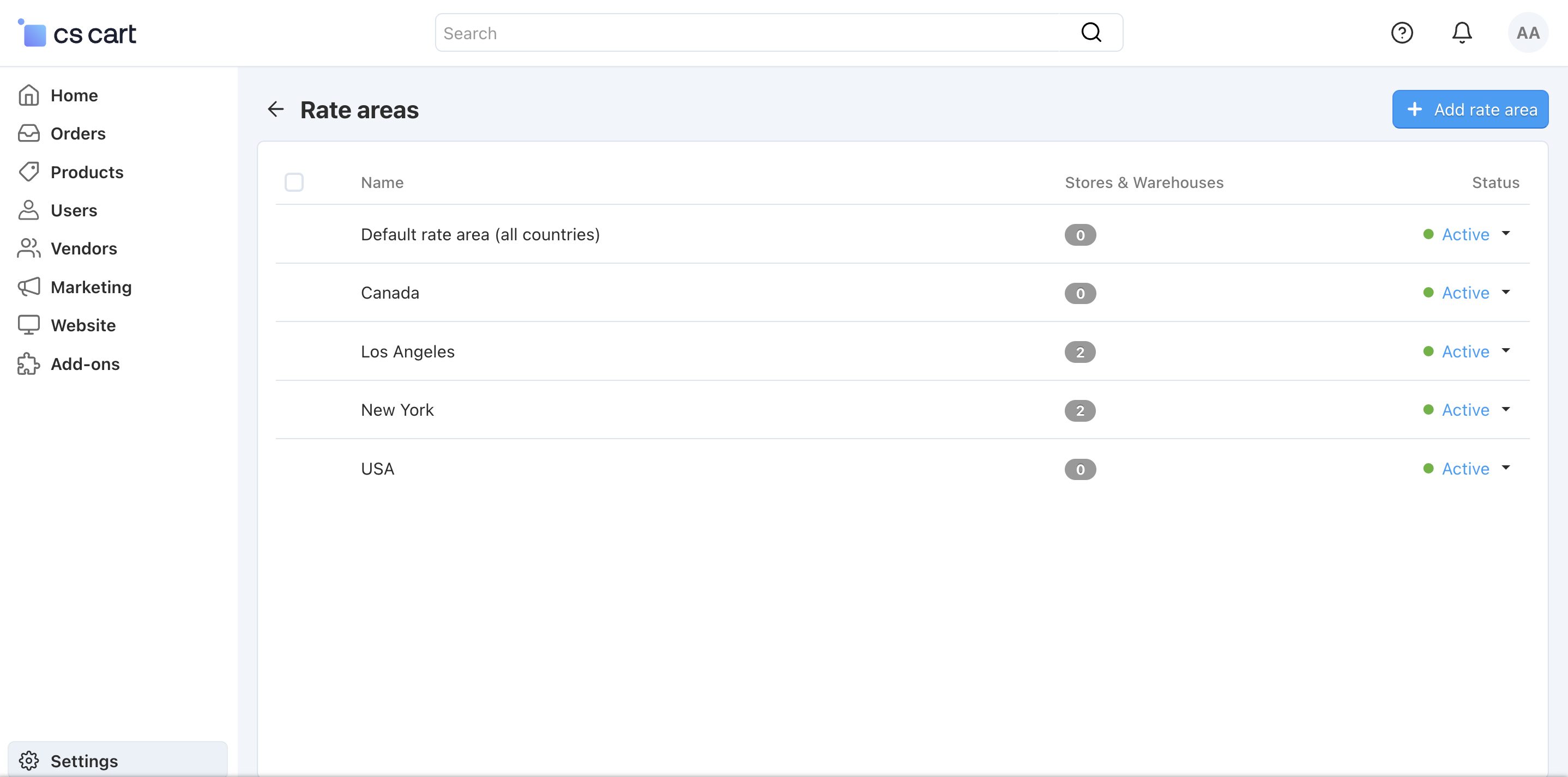This screenshot has height=777, width=1568.
Task: Expand status dropdown for Default rate area
Action: pos(1506,234)
